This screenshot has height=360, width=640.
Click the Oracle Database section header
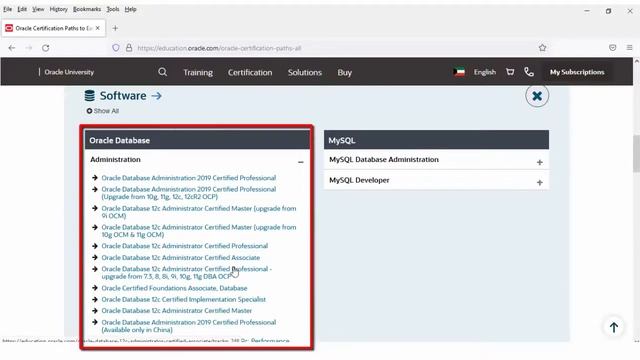tap(197, 140)
